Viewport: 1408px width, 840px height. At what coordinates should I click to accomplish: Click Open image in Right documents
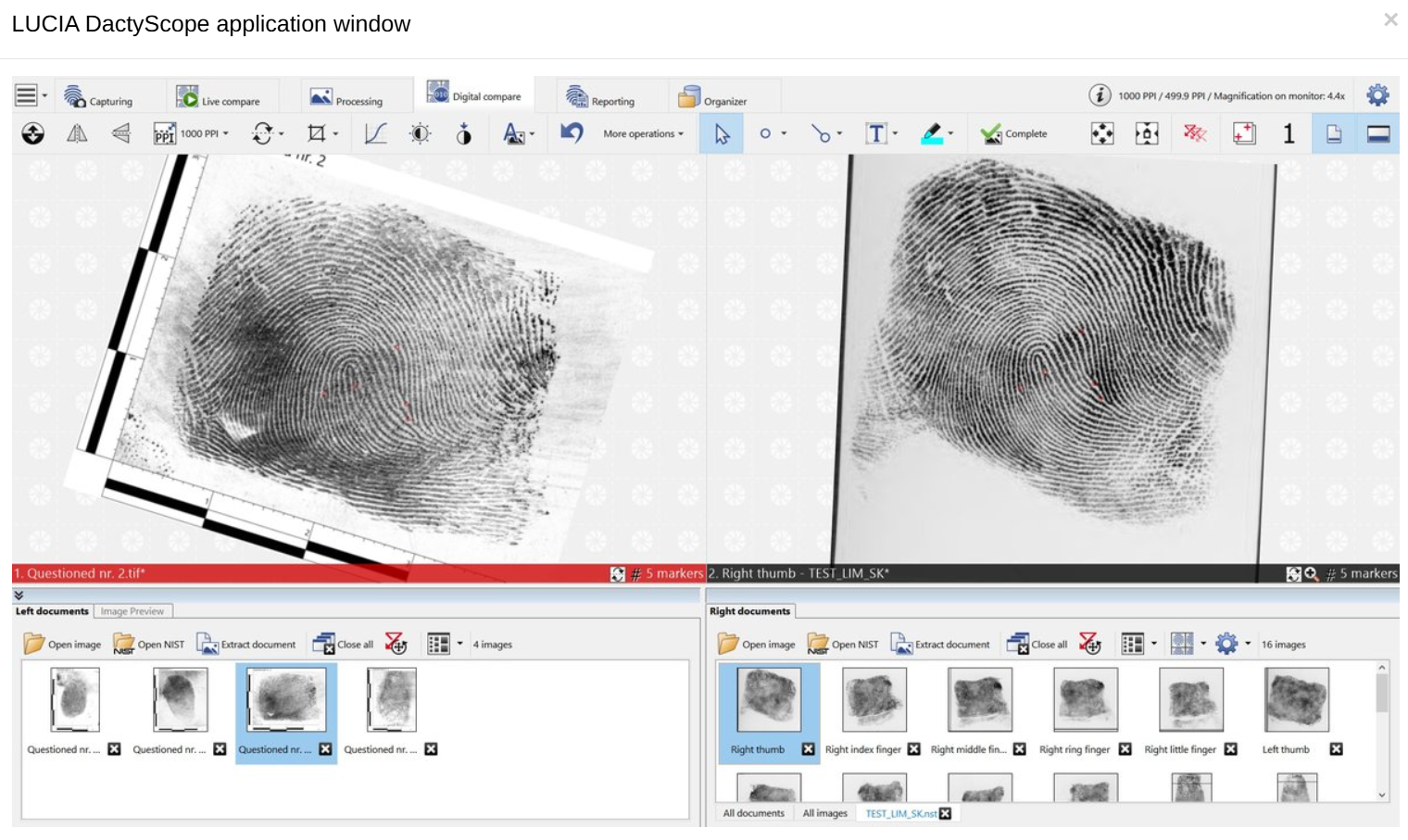[x=757, y=644]
